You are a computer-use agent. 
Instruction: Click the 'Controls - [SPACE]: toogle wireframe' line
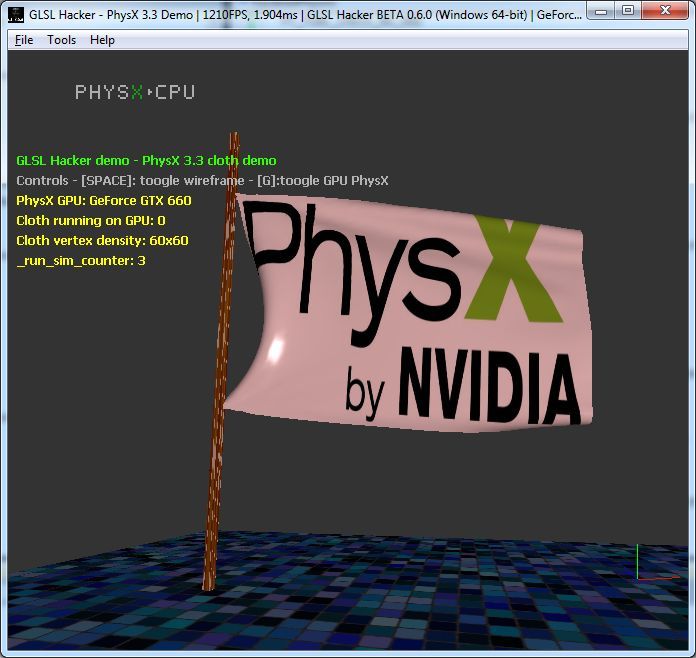(x=202, y=180)
